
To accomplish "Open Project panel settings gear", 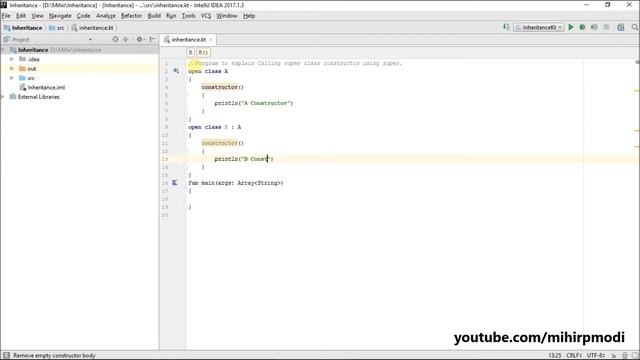I will [x=140, y=39].
